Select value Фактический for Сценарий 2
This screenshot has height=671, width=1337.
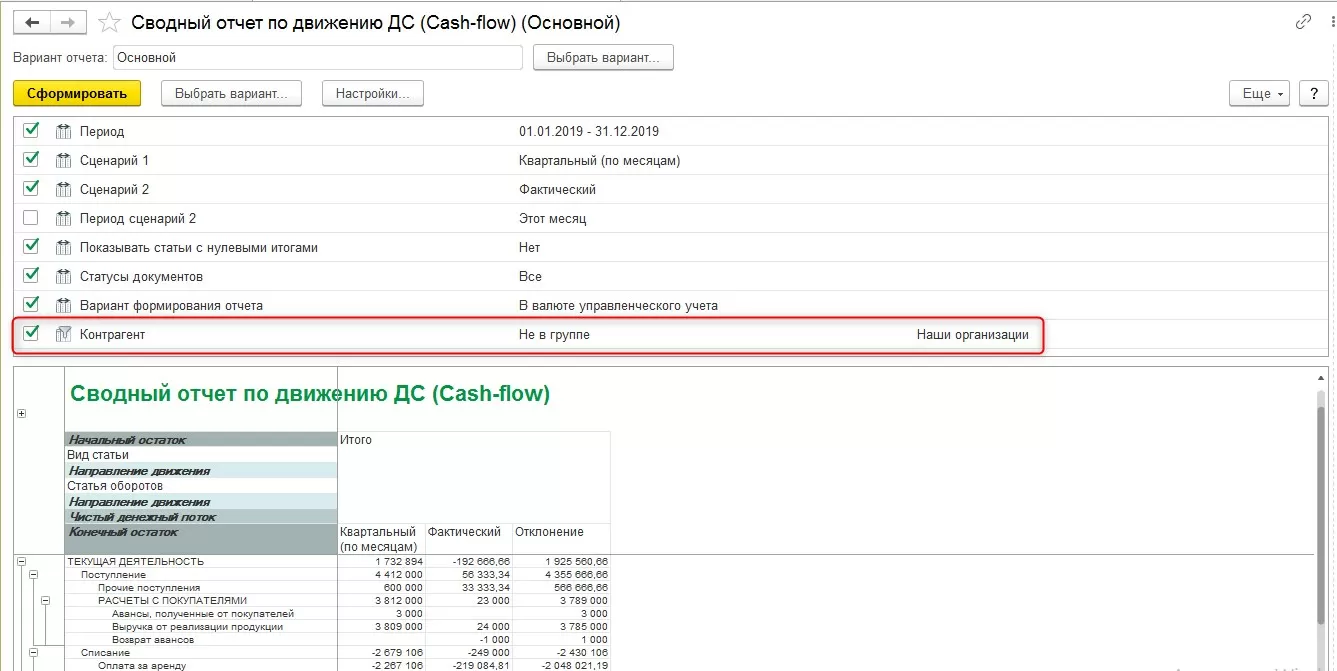coord(557,189)
